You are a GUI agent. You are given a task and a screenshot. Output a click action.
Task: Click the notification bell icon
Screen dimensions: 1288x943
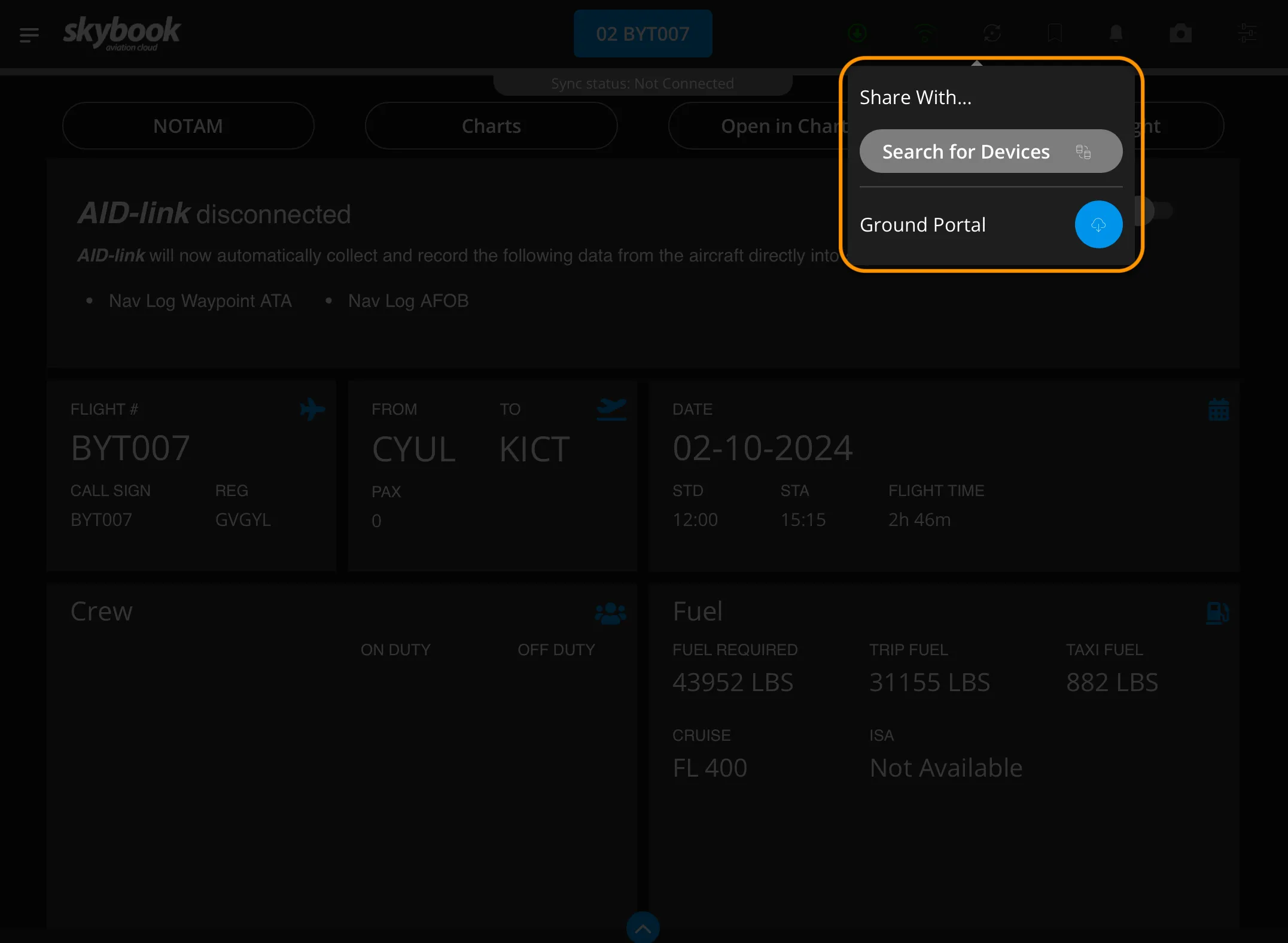[x=1116, y=33]
